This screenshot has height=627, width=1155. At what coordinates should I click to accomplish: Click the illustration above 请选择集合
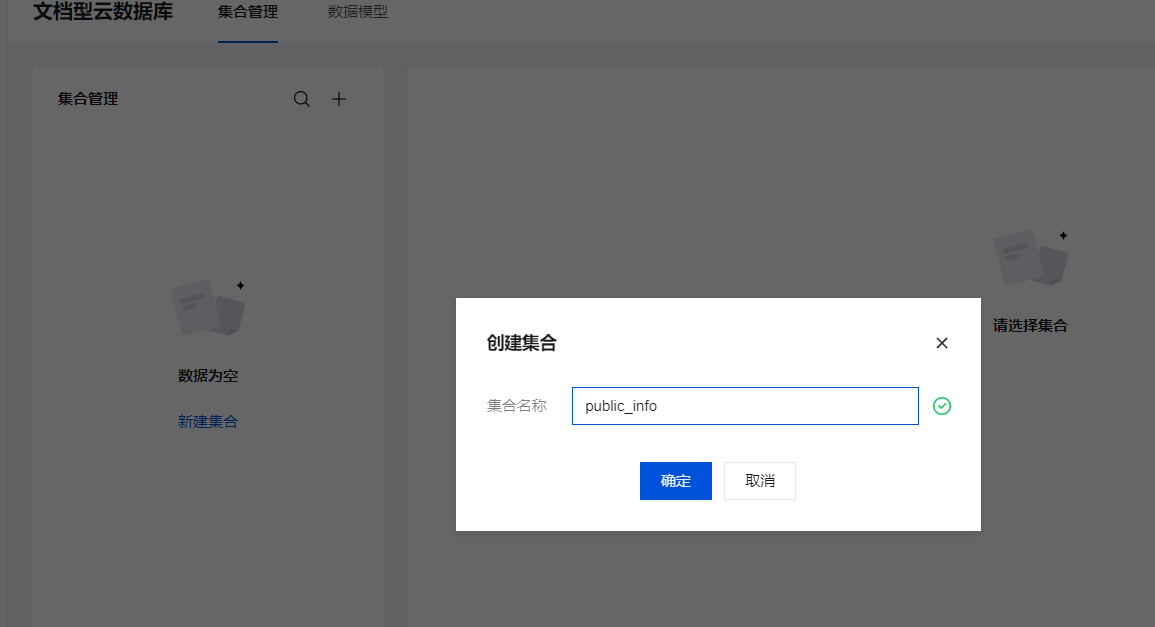tap(1031, 257)
